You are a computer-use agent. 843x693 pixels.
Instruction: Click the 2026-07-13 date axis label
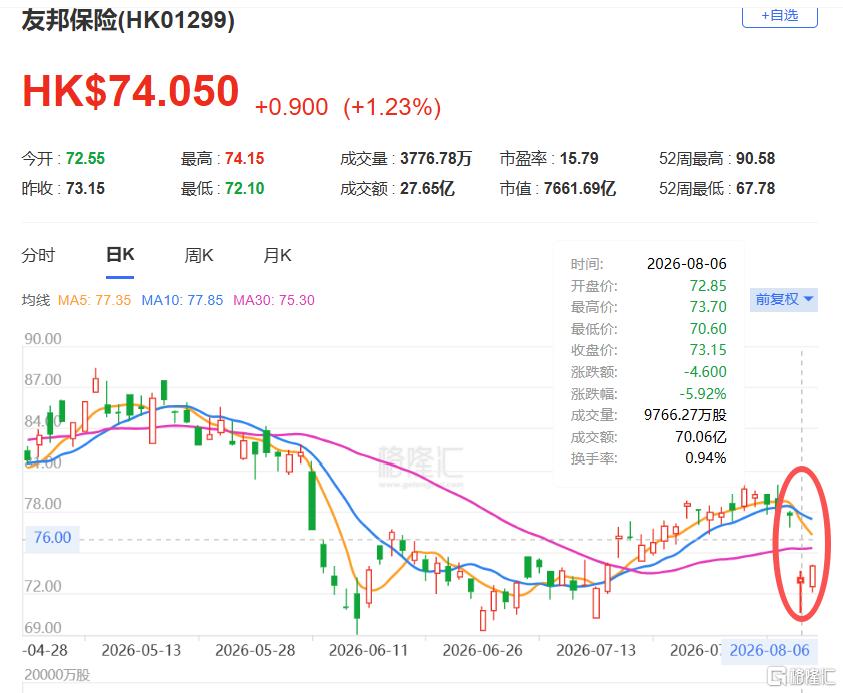596,651
